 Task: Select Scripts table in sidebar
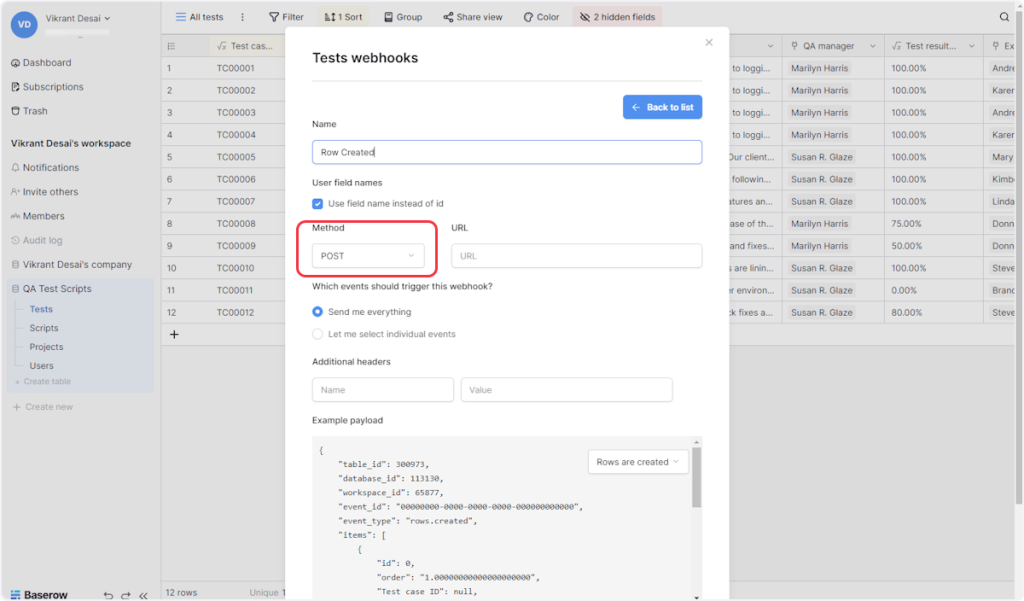point(44,328)
